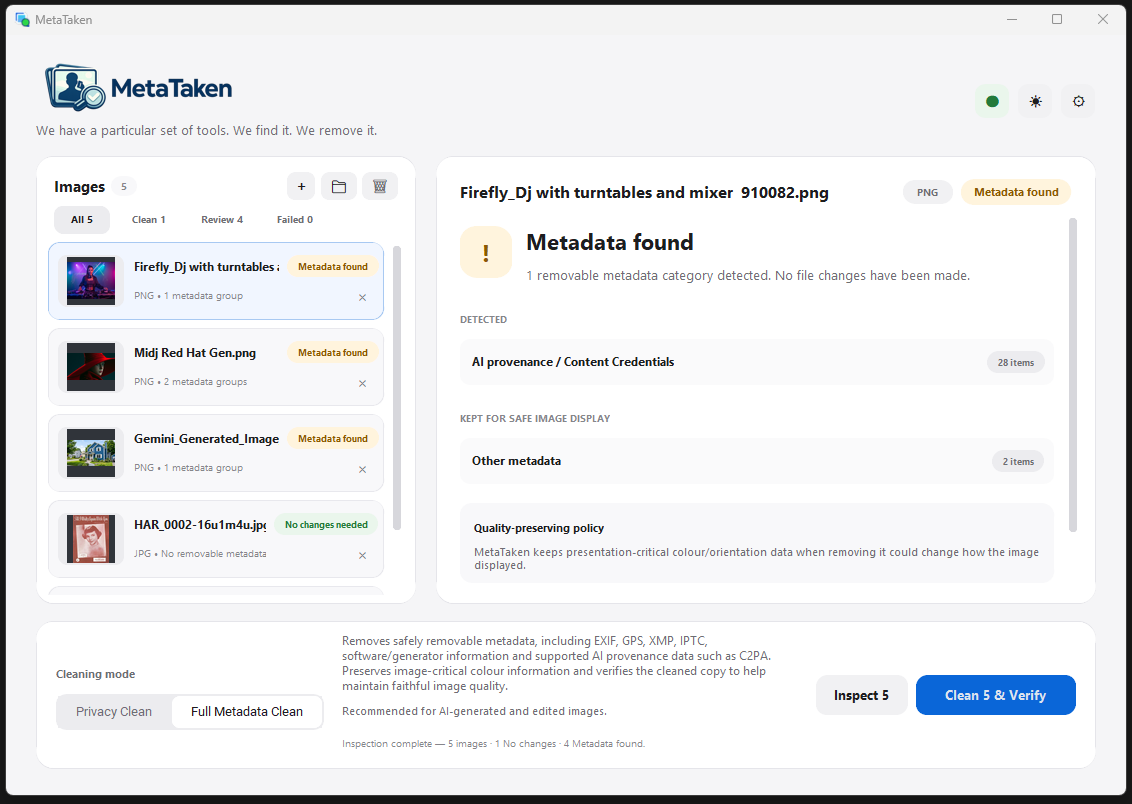Remove Firefly_Dj image from list

[x=362, y=297]
